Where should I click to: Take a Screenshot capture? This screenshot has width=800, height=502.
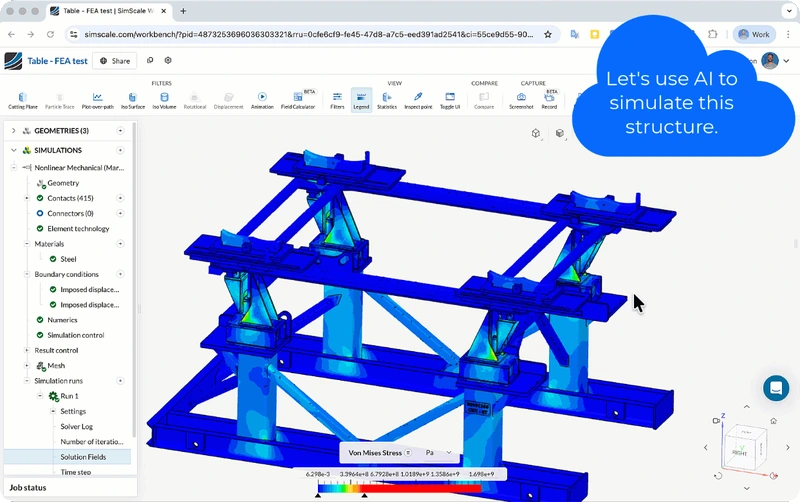[x=521, y=100]
